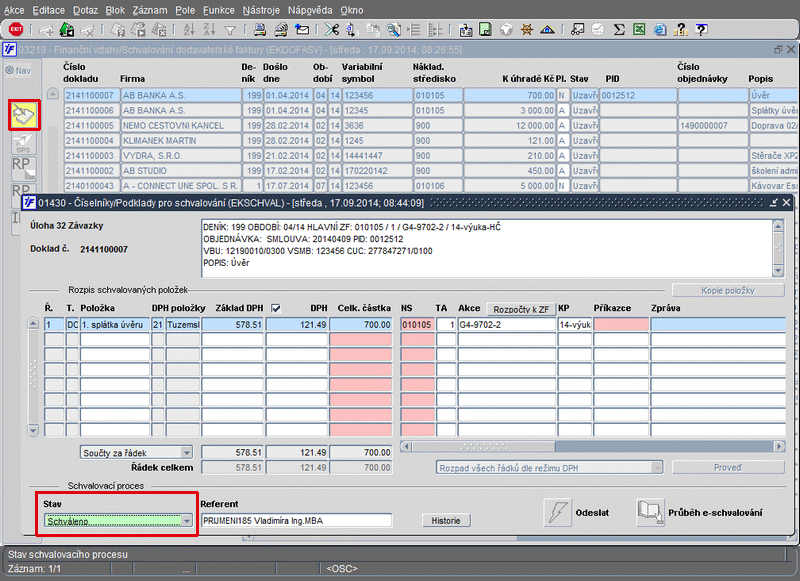800x581 pixels.
Task: Click the green document toolbar icon
Action: tap(485, 30)
